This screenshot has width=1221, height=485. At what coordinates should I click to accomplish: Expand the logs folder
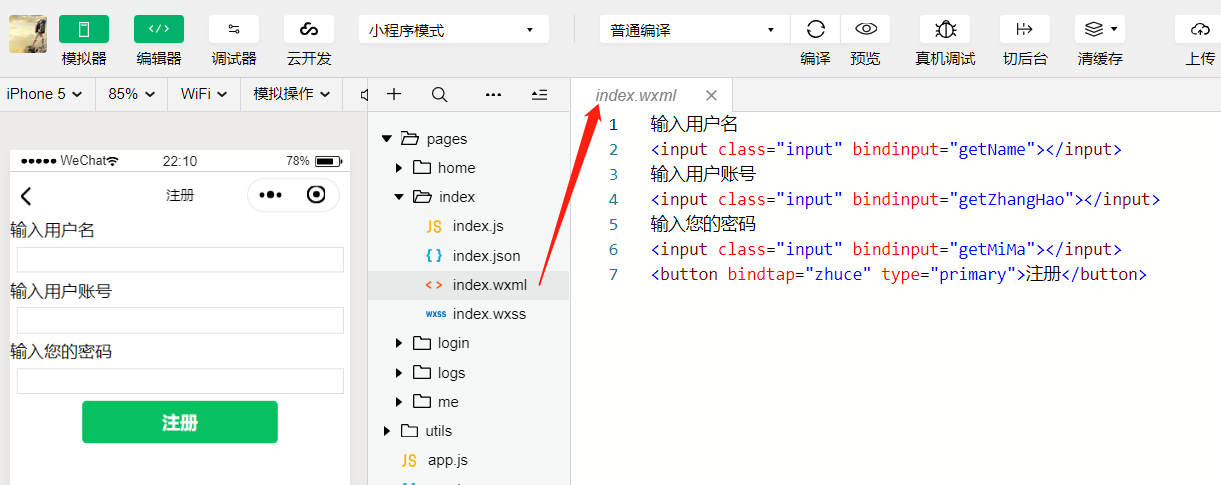[399, 373]
